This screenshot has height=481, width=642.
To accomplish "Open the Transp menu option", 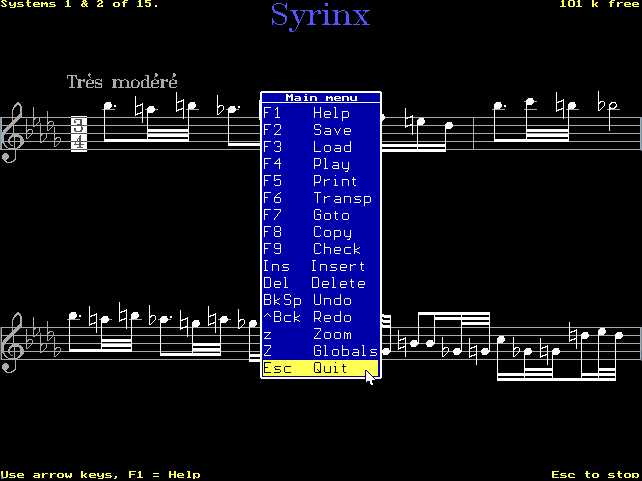I will pyautogui.click(x=320, y=198).
